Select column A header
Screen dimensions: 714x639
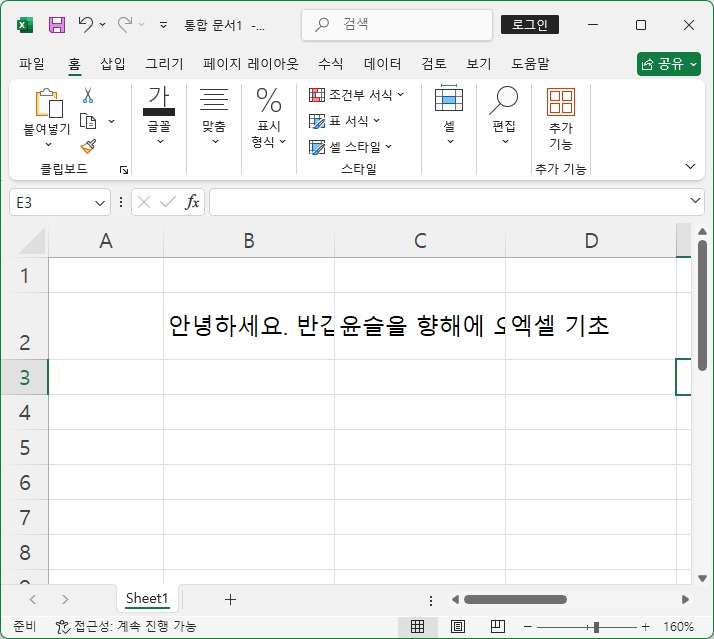pyautogui.click(x=106, y=240)
